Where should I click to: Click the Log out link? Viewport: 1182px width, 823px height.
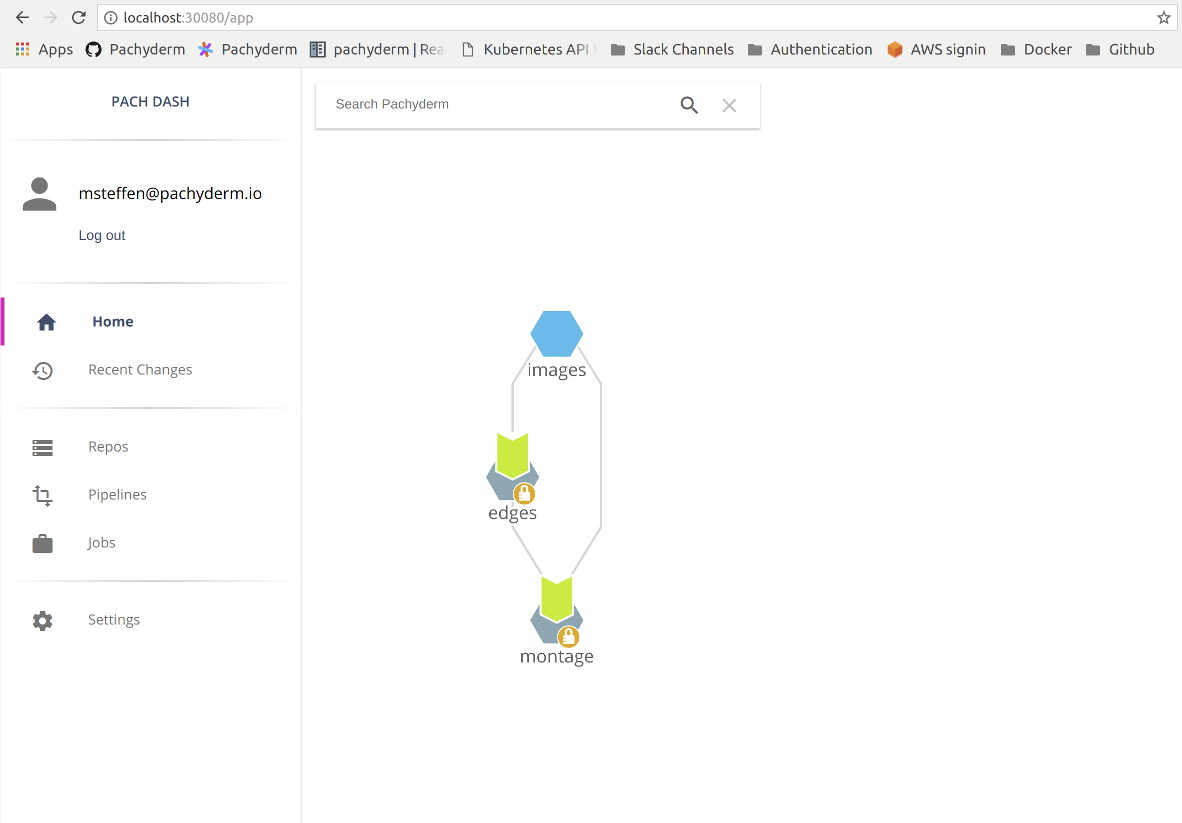click(x=102, y=236)
